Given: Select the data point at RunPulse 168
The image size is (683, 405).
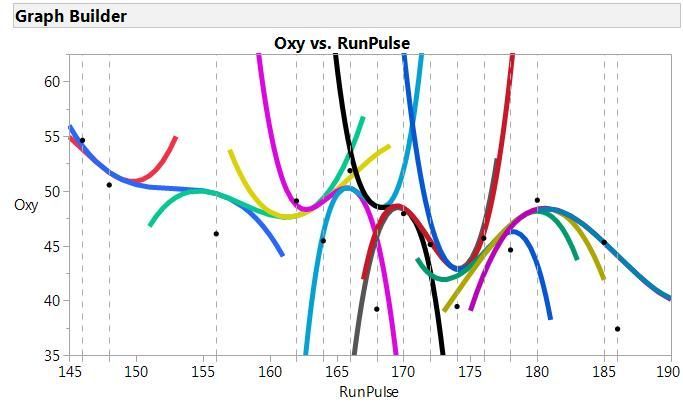Looking at the screenshot, I should 377,309.
